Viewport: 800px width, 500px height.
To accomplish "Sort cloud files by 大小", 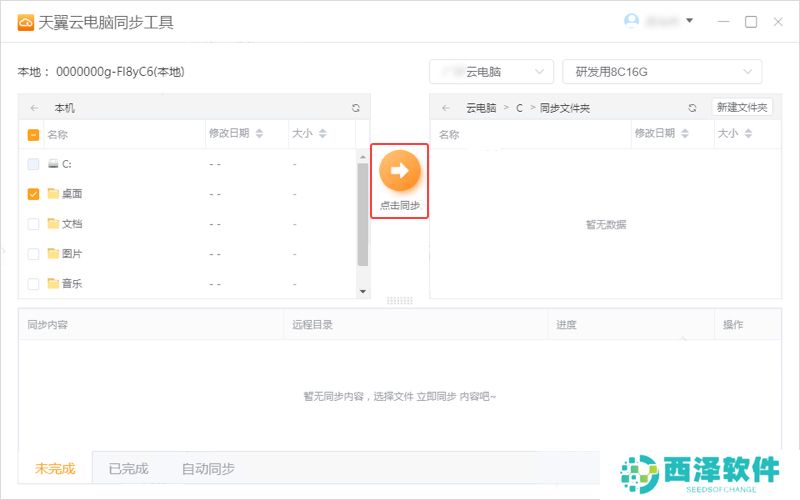I will [748, 134].
